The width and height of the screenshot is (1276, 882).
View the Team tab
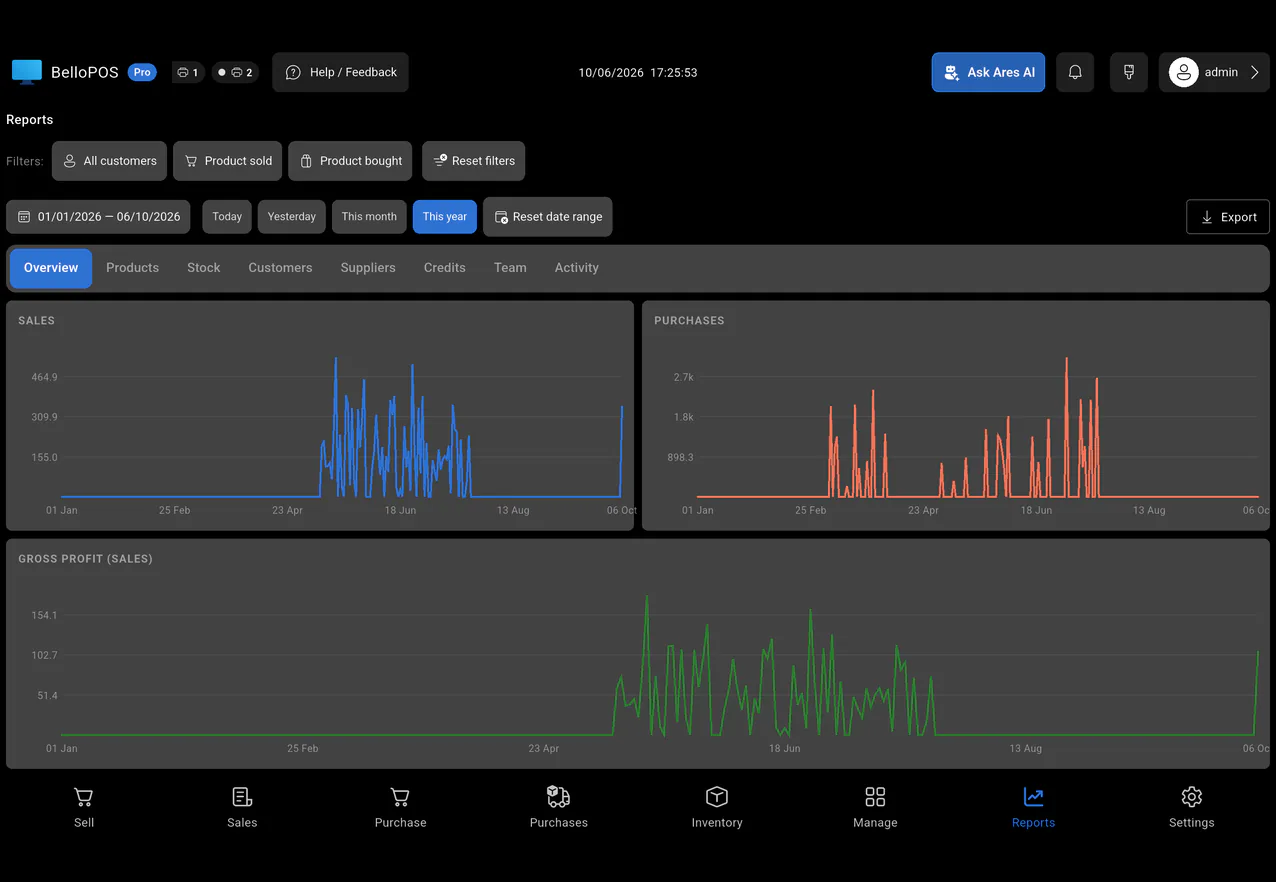510,268
